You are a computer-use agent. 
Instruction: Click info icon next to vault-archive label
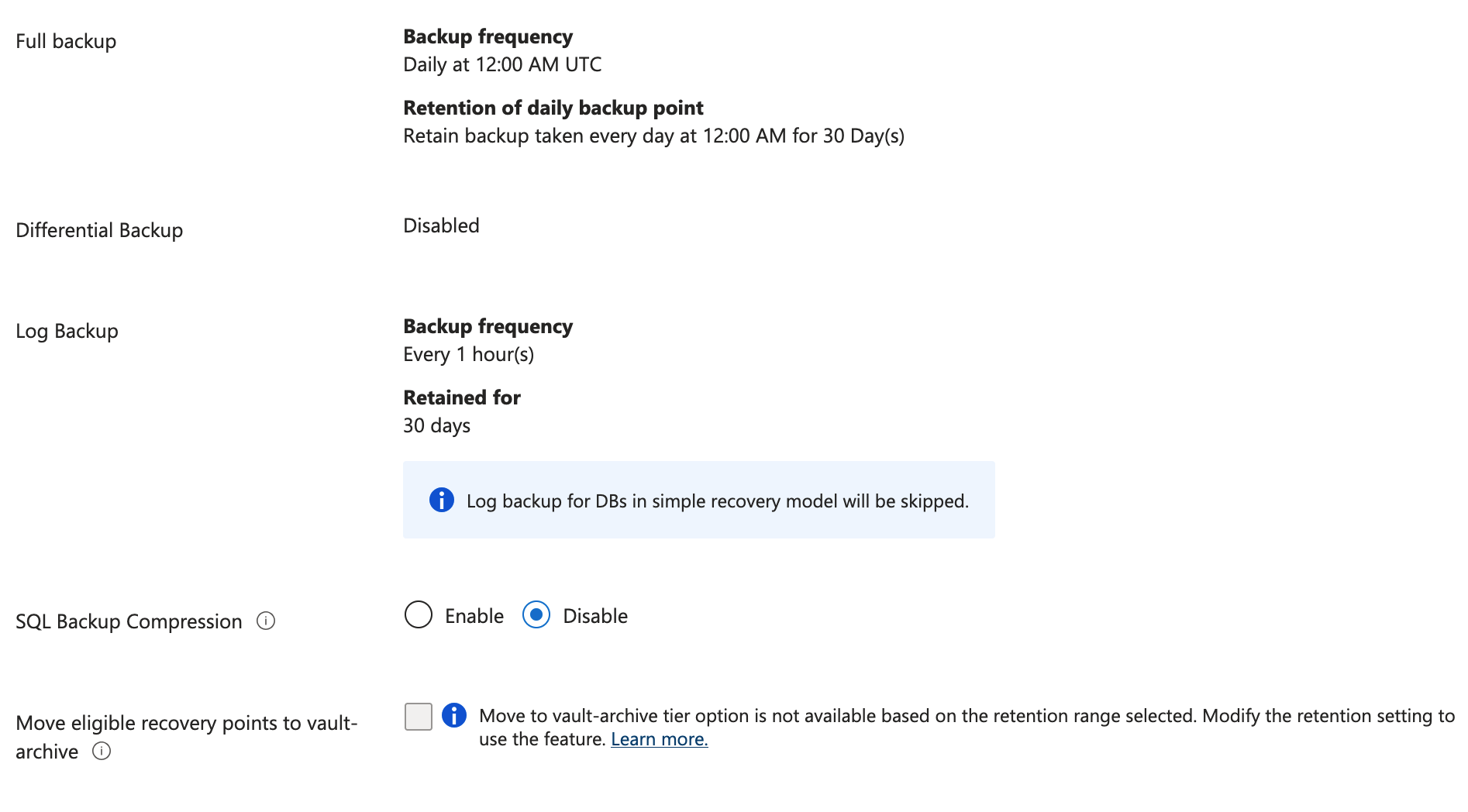point(102,751)
